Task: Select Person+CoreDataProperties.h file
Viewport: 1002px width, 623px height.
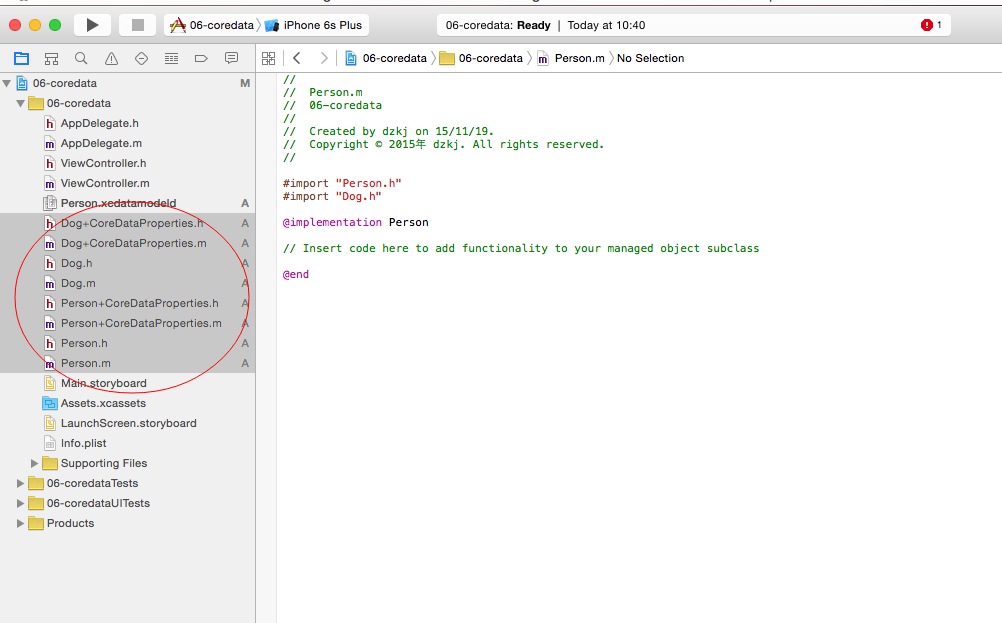Action: [x=139, y=303]
